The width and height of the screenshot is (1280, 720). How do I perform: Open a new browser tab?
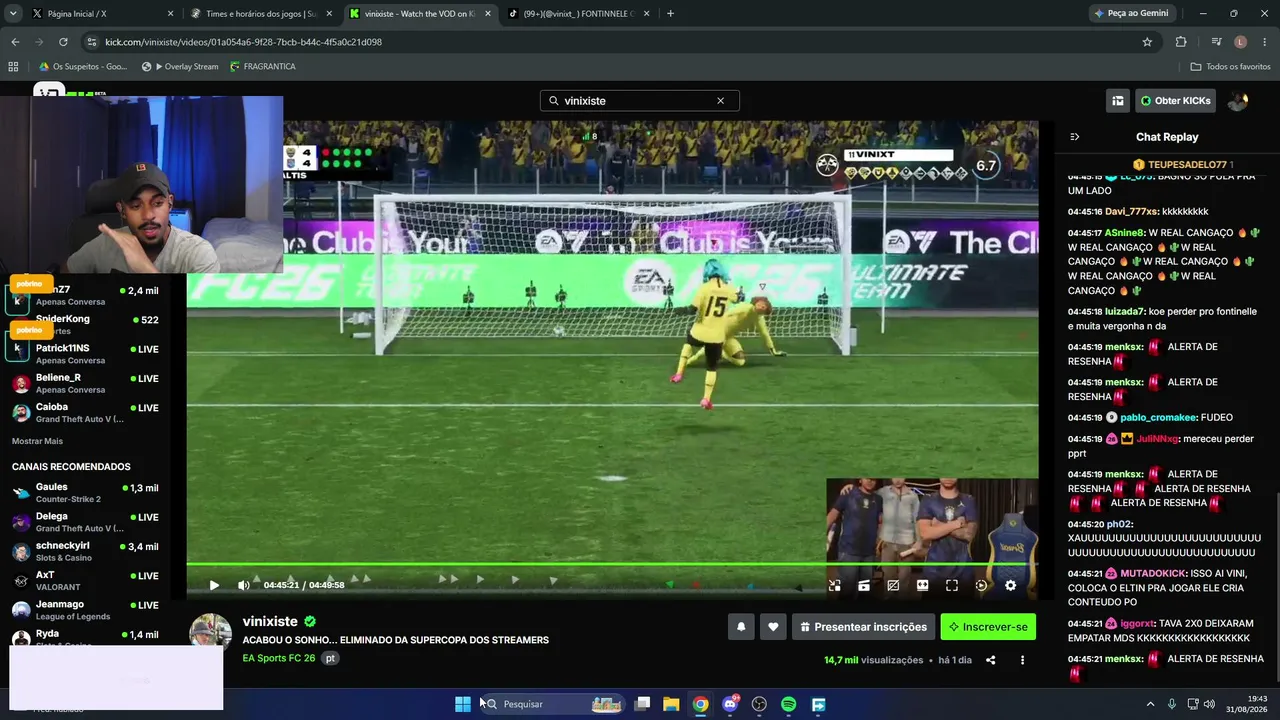(670, 14)
